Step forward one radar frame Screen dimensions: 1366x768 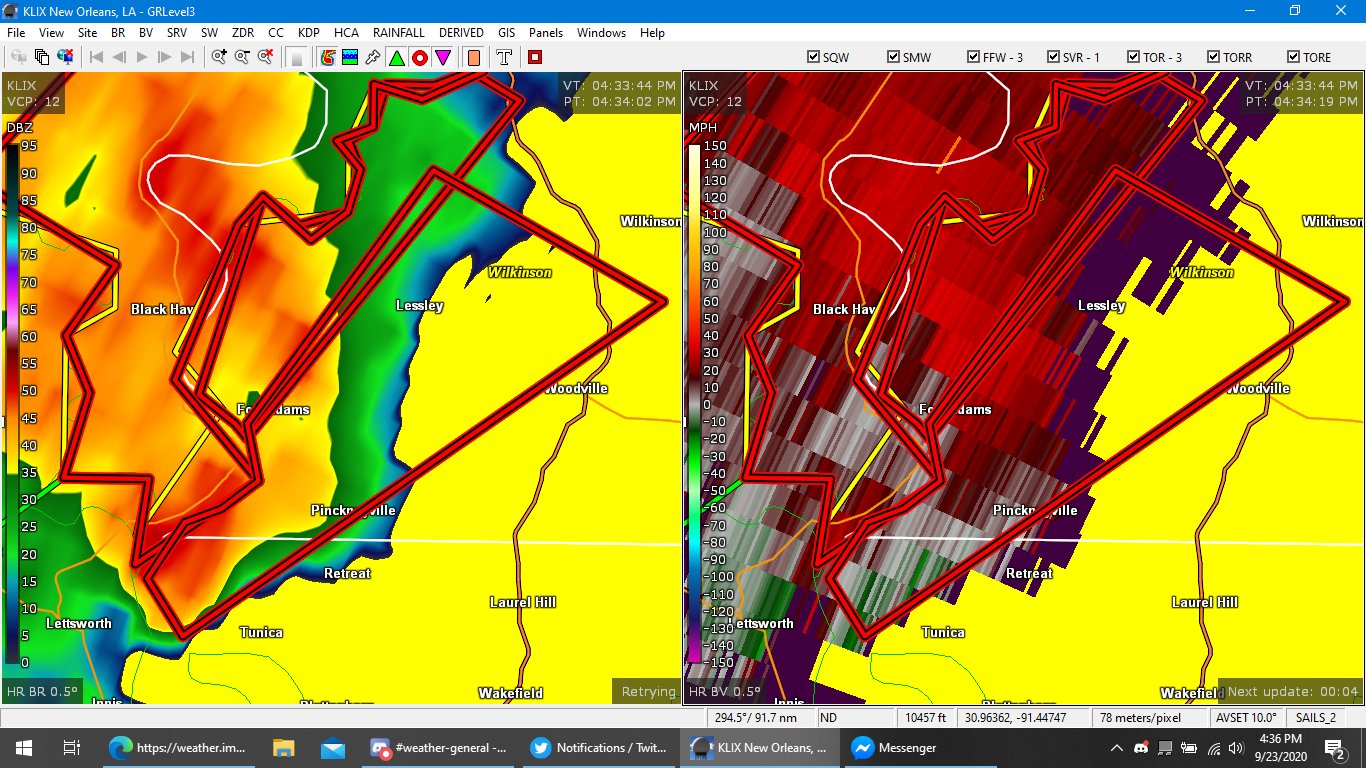click(165, 57)
